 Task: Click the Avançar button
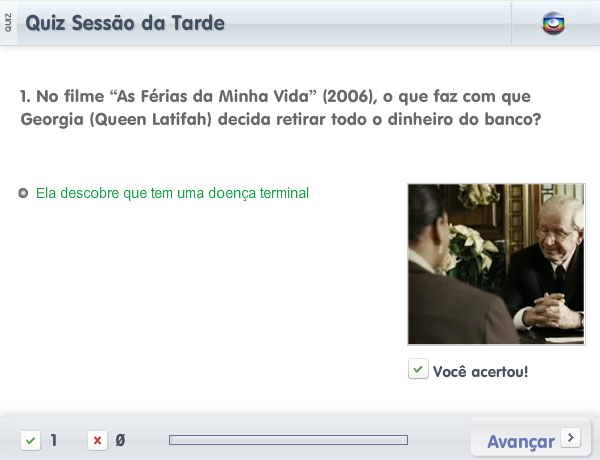(531, 438)
